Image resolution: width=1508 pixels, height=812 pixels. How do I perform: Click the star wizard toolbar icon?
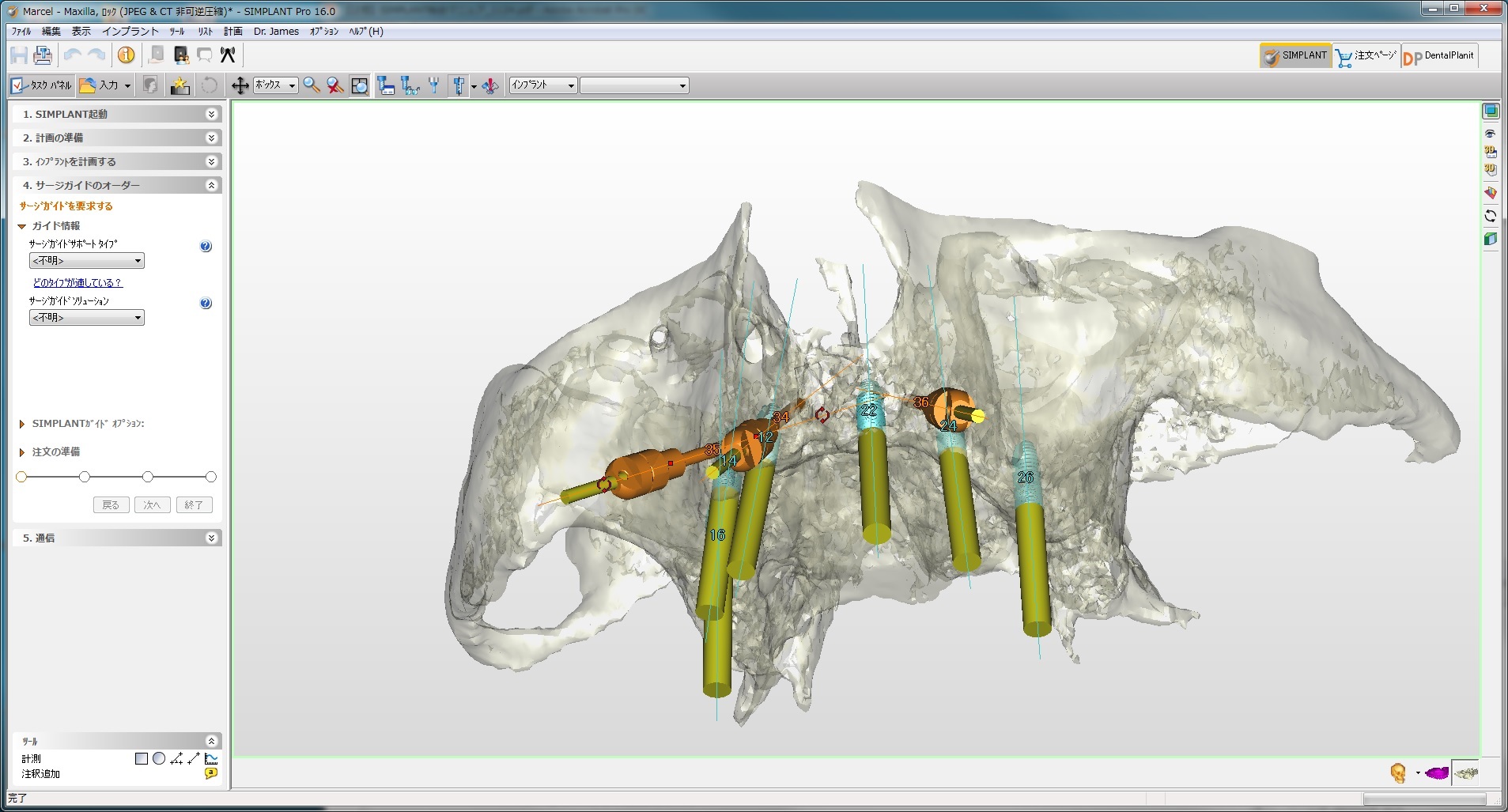[x=180, y=85]
